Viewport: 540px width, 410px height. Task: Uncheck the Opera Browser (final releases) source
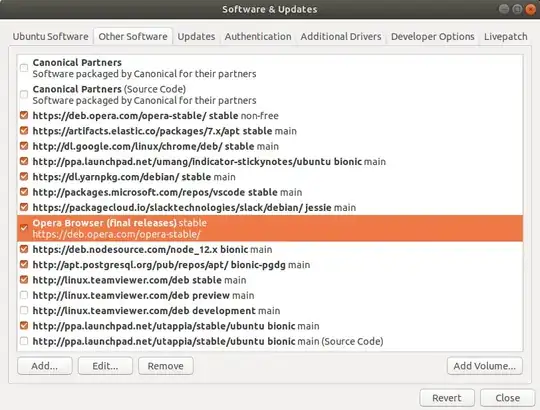24,228
